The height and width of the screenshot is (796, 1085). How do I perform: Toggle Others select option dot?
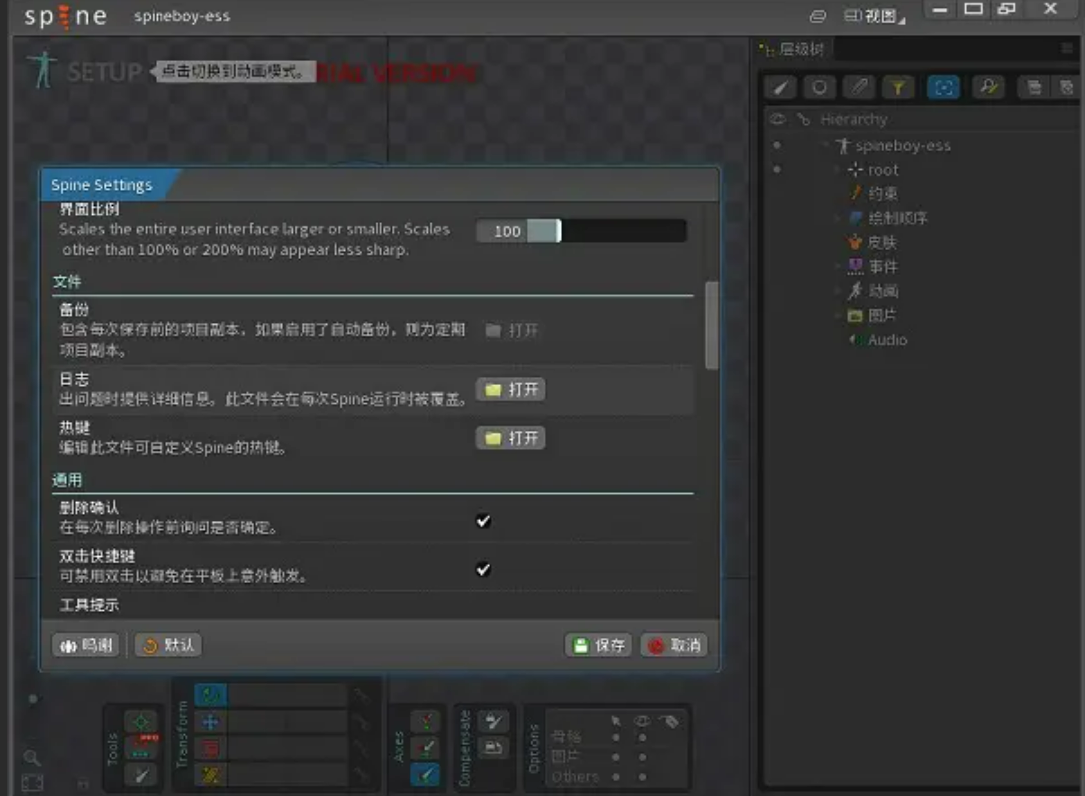pos(616,777)
